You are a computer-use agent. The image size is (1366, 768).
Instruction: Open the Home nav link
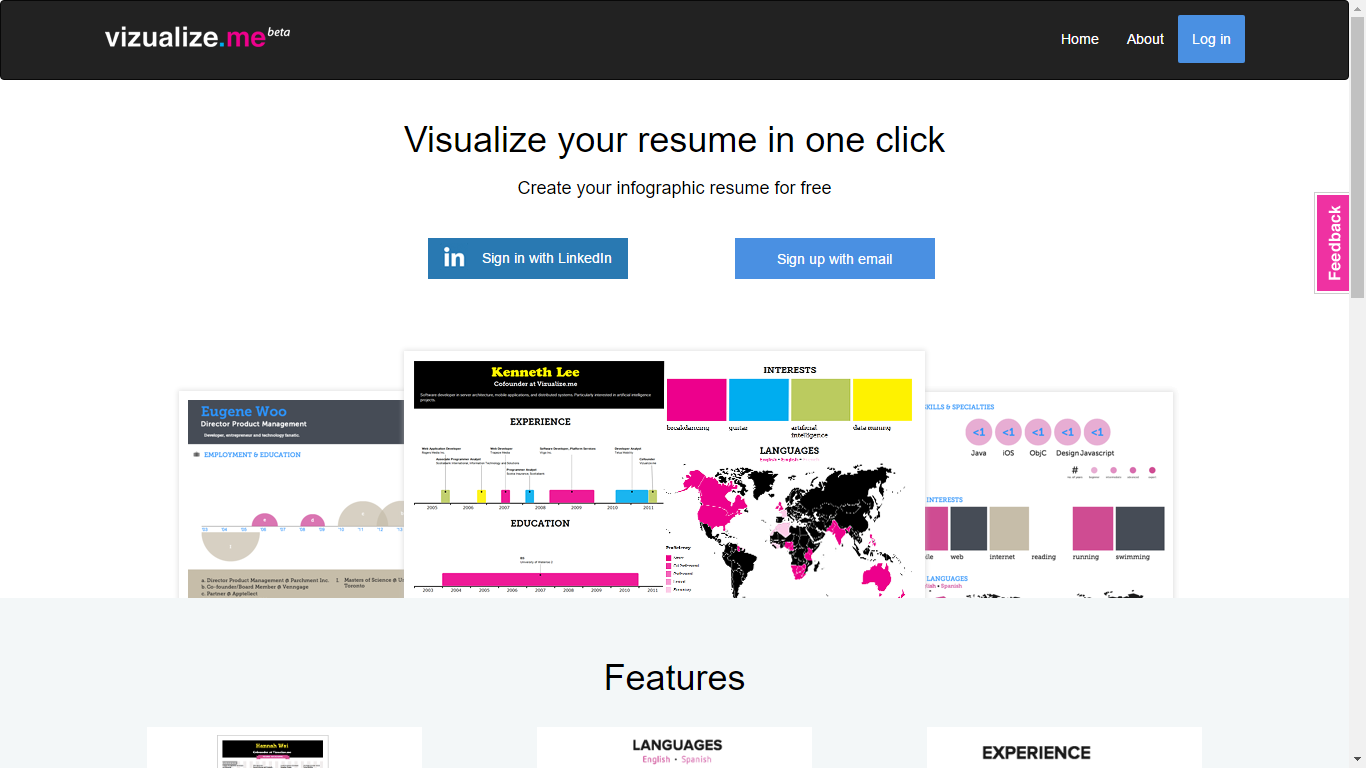(x=1080, y=39)
